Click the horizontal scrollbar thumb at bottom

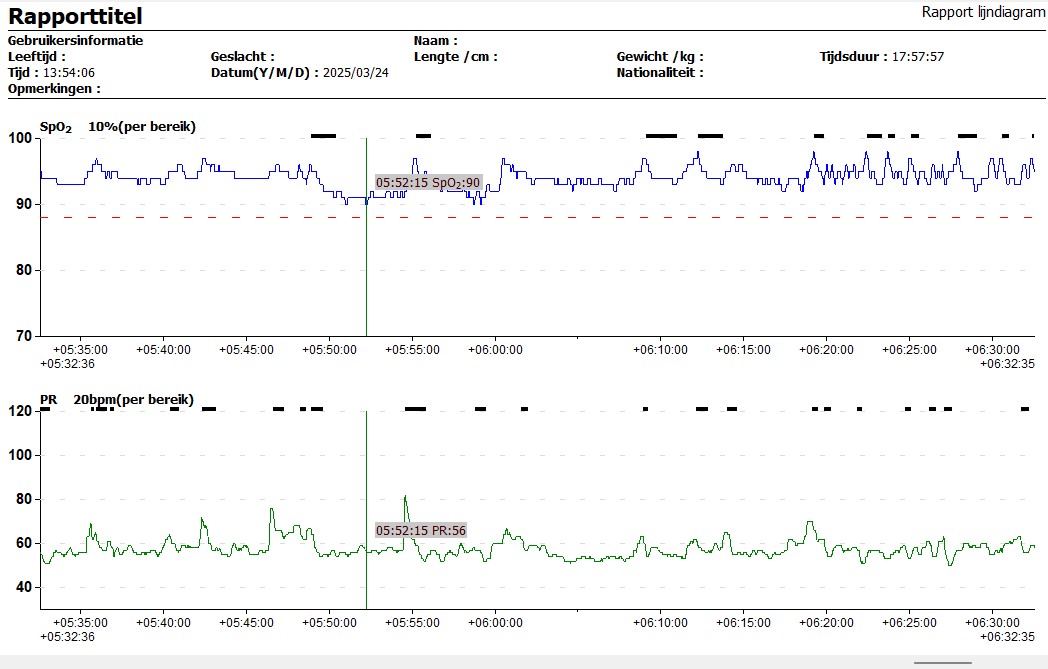pos(943,663)
